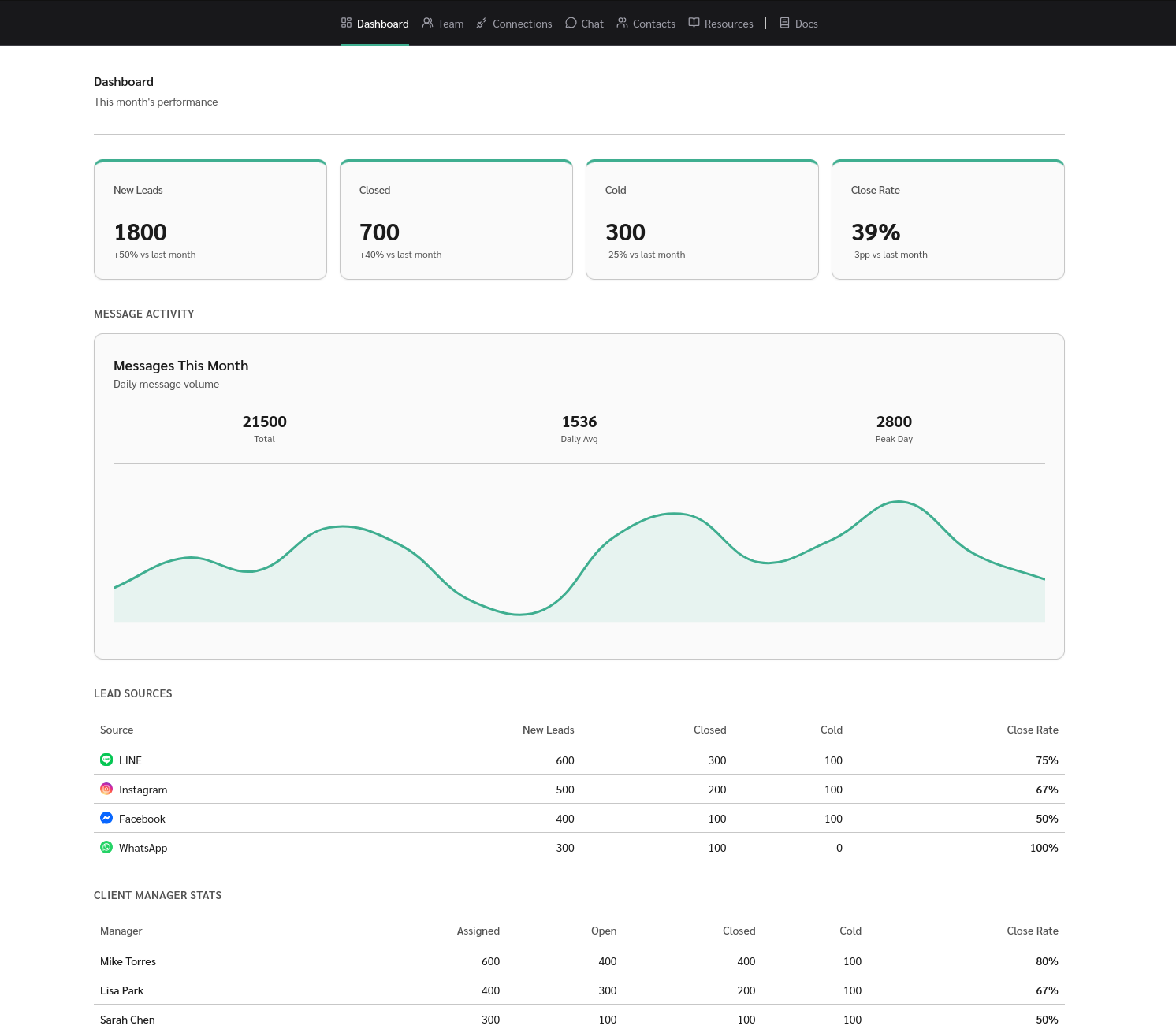The width and height of the screenshot is (1176, 1033).
Task: Open the Docs section
Action: click(x=798, y=23)
